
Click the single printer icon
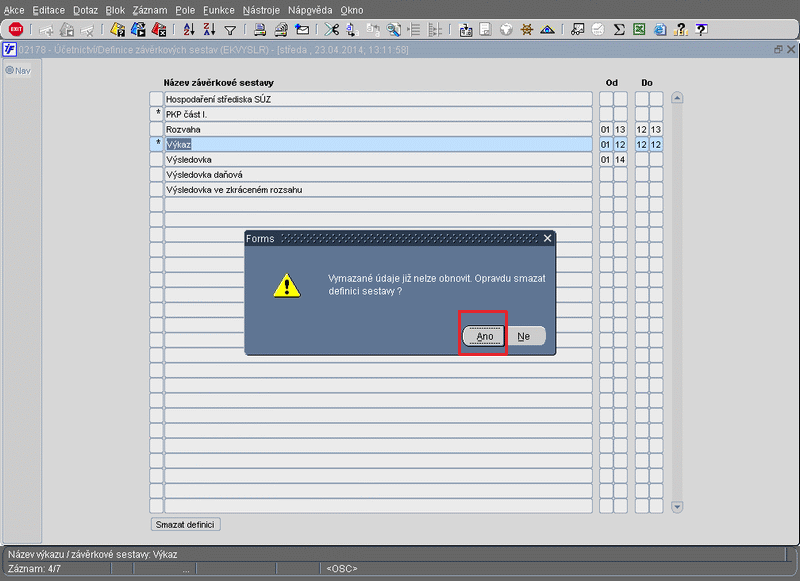point(260,30)
